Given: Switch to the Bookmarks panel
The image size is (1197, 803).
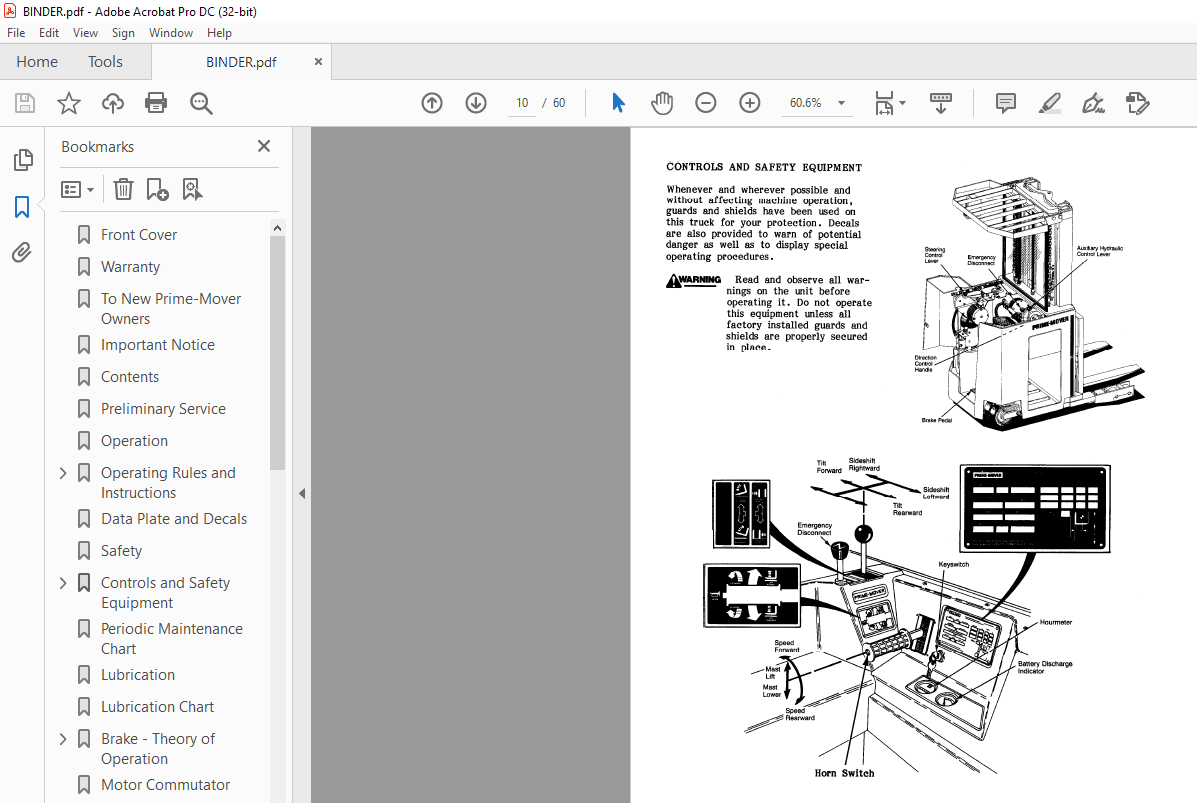Looking at the screenshot, I should [22, 206].
